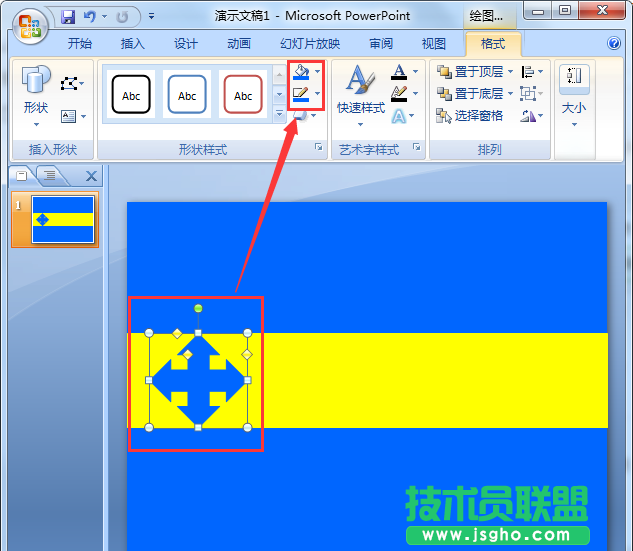Apply the black outlined Abc shape style
This screenshot has width=633, height=551.
click(x=131, y=96)
